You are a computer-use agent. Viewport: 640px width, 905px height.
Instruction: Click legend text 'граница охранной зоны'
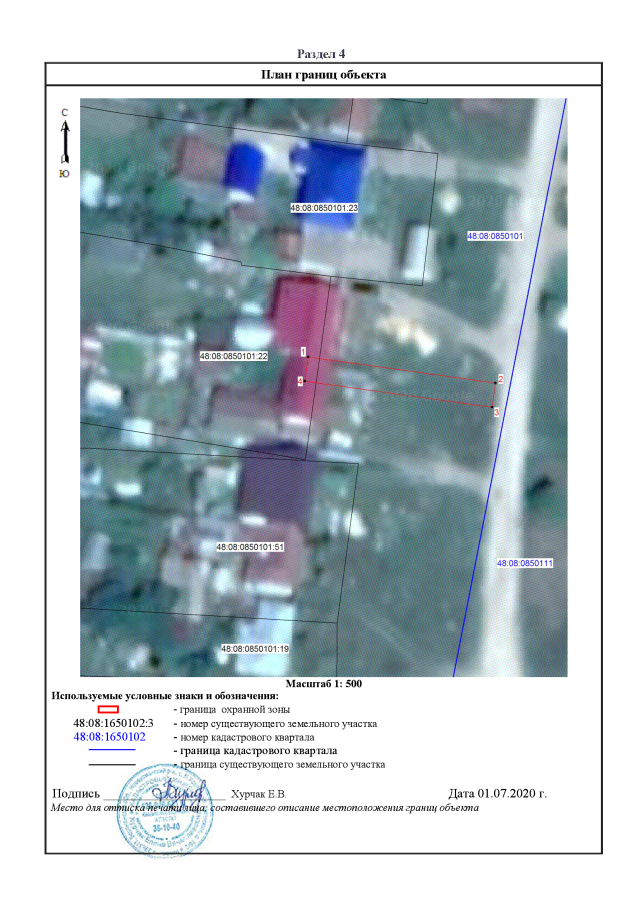pos(235,710)
